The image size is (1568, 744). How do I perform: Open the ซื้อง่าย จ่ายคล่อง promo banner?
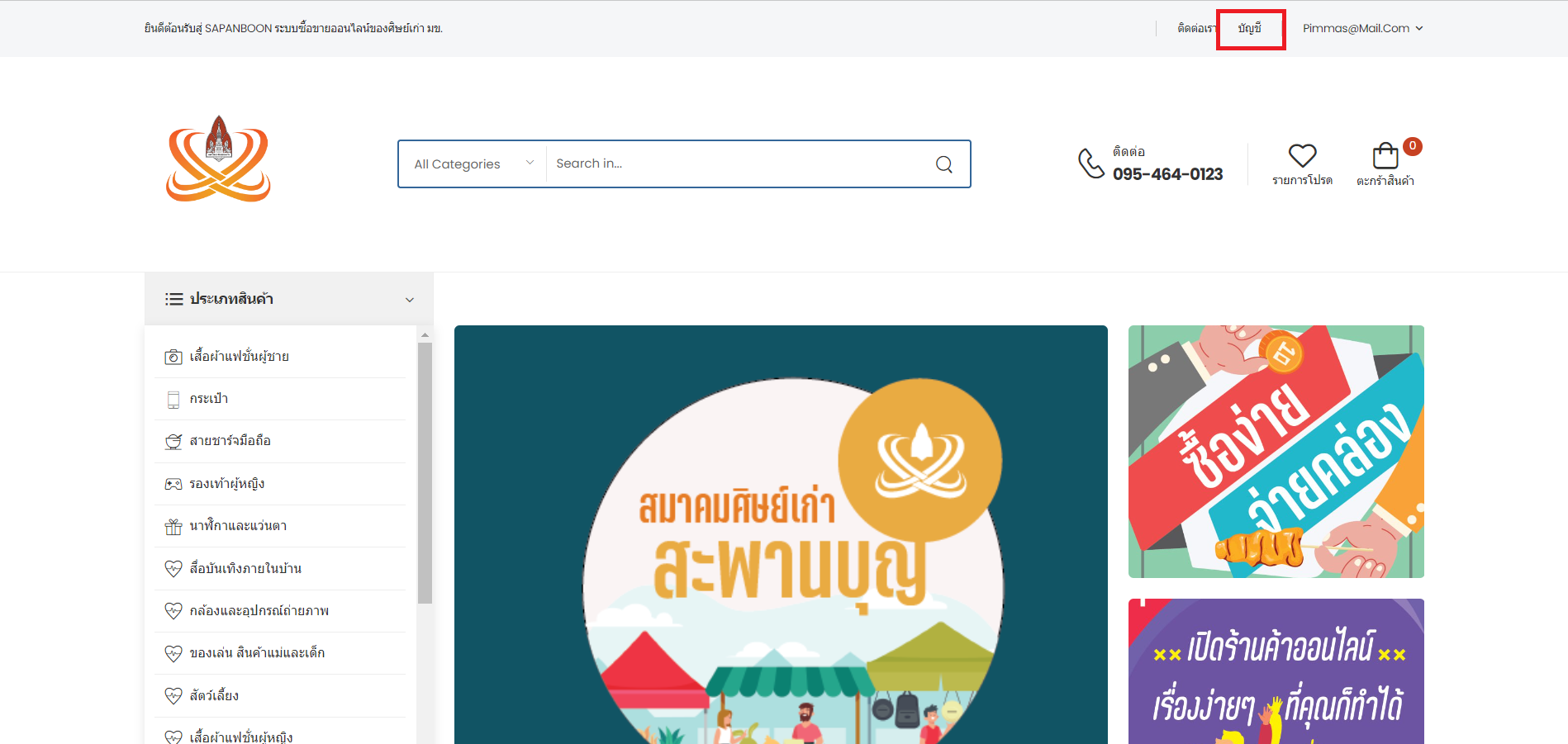click(x=1276, y=452)
